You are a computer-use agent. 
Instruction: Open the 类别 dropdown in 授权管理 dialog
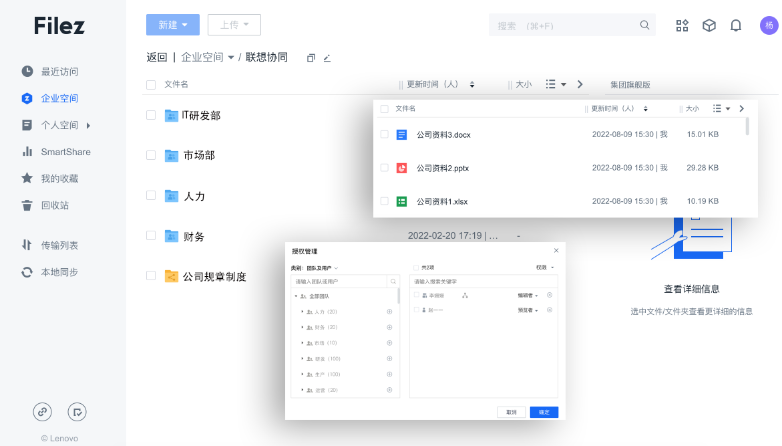point(322,268)
